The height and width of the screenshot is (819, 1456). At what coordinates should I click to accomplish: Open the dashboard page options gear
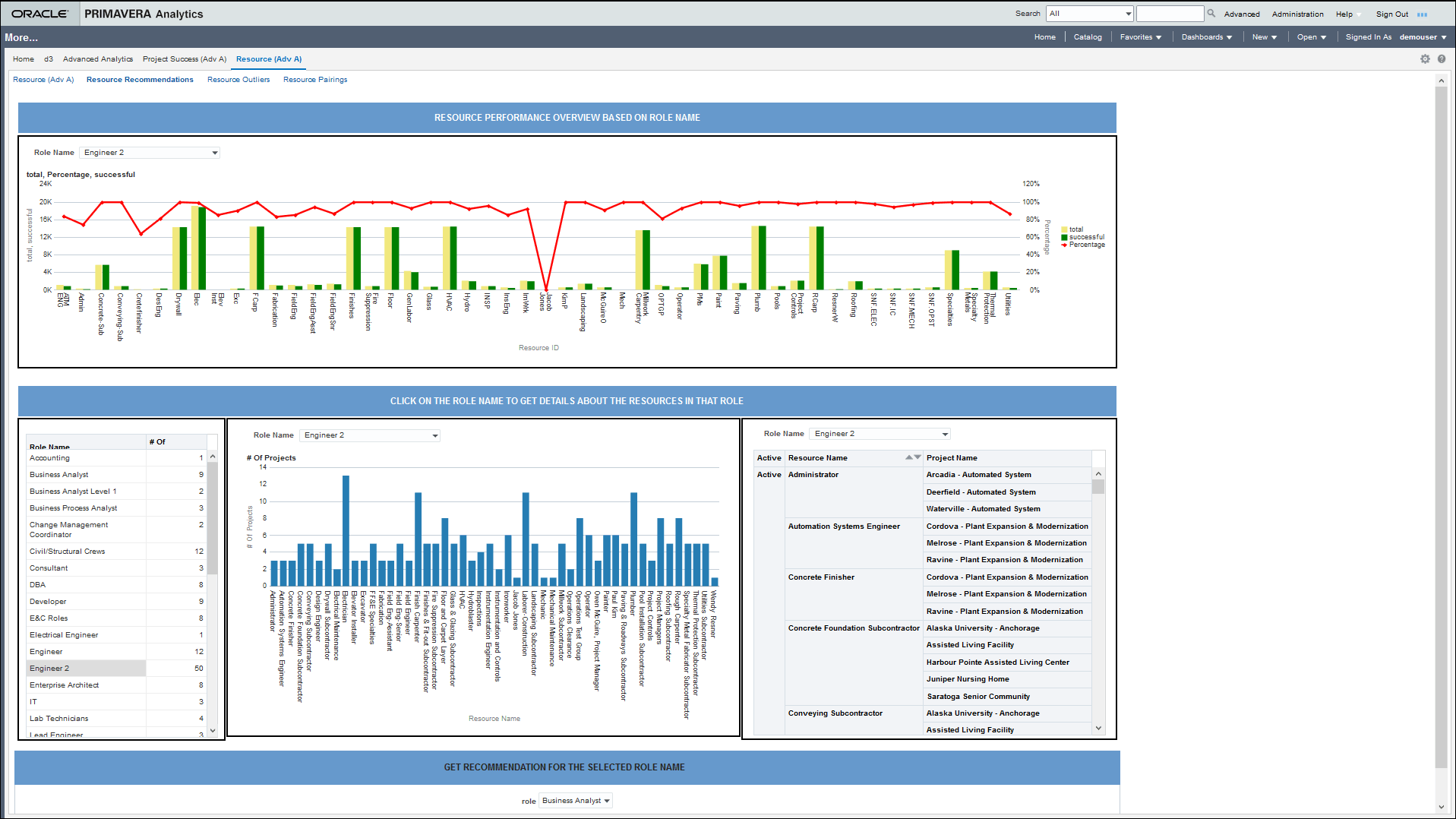pos(1425,58)
